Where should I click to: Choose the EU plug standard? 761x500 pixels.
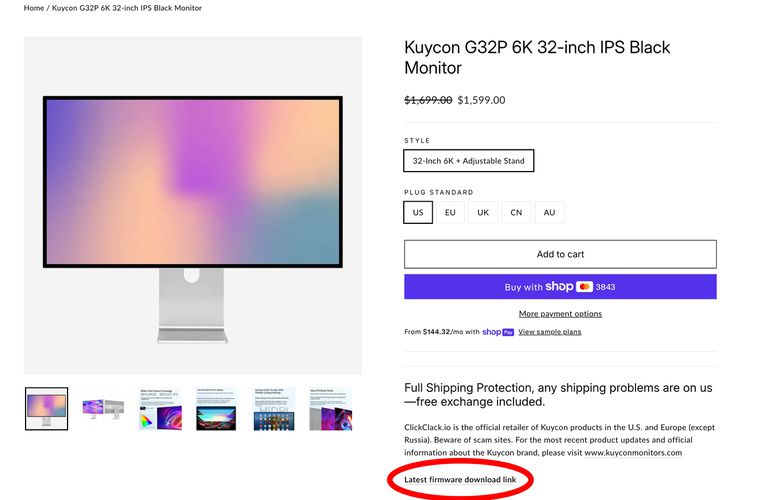point(450,213)
